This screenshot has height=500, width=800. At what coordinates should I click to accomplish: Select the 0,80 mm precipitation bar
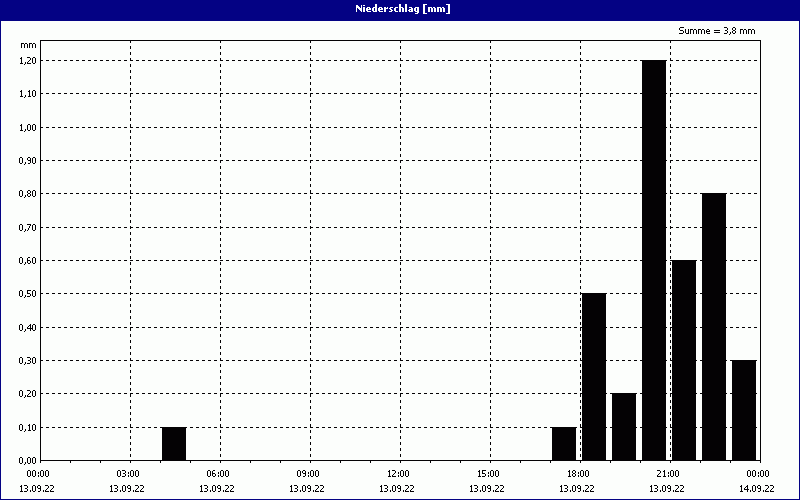714,326
